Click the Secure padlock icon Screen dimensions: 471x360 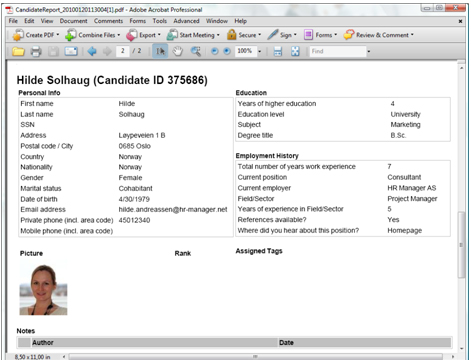pyautogui.click(x=232, y=35)
